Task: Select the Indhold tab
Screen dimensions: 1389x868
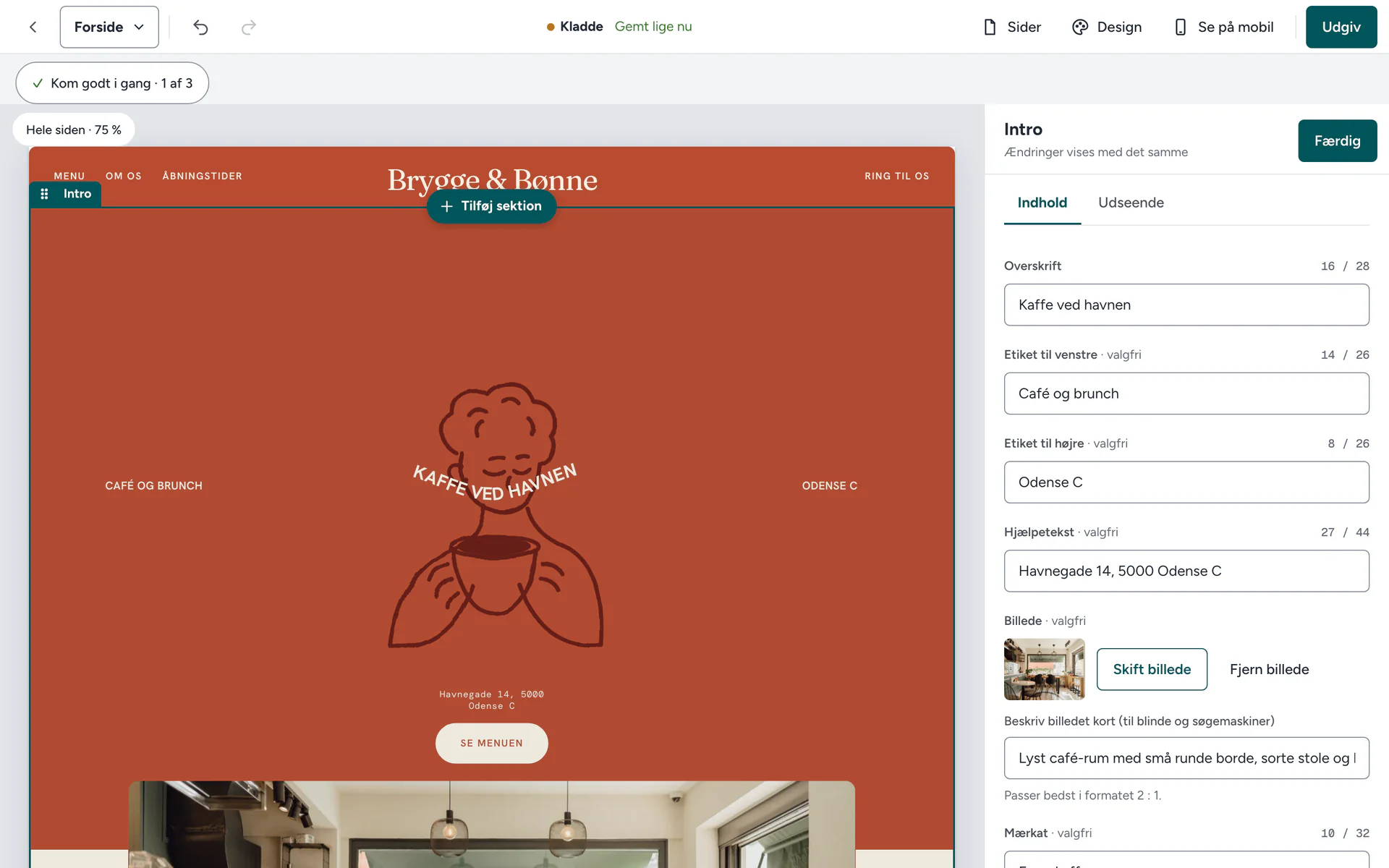Action: click(1042, 203)
